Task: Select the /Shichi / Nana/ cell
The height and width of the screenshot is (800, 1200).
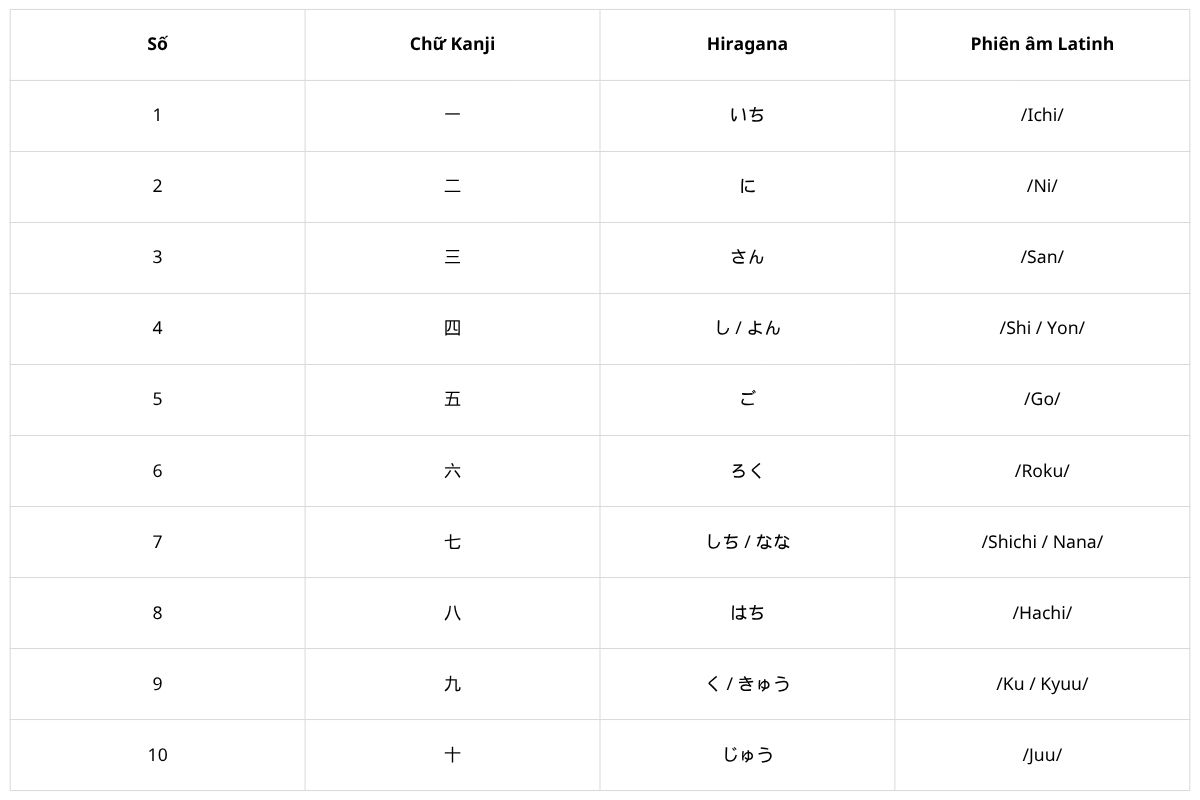Action: tap(1042, 542)
